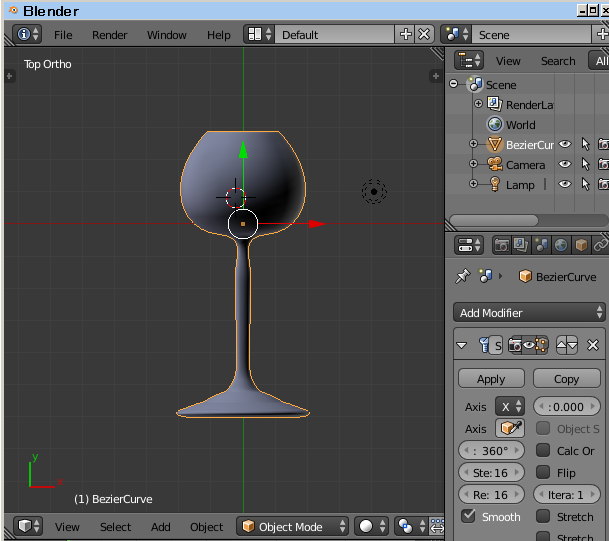Click the pin icon in properties breadcrumb

462,277
